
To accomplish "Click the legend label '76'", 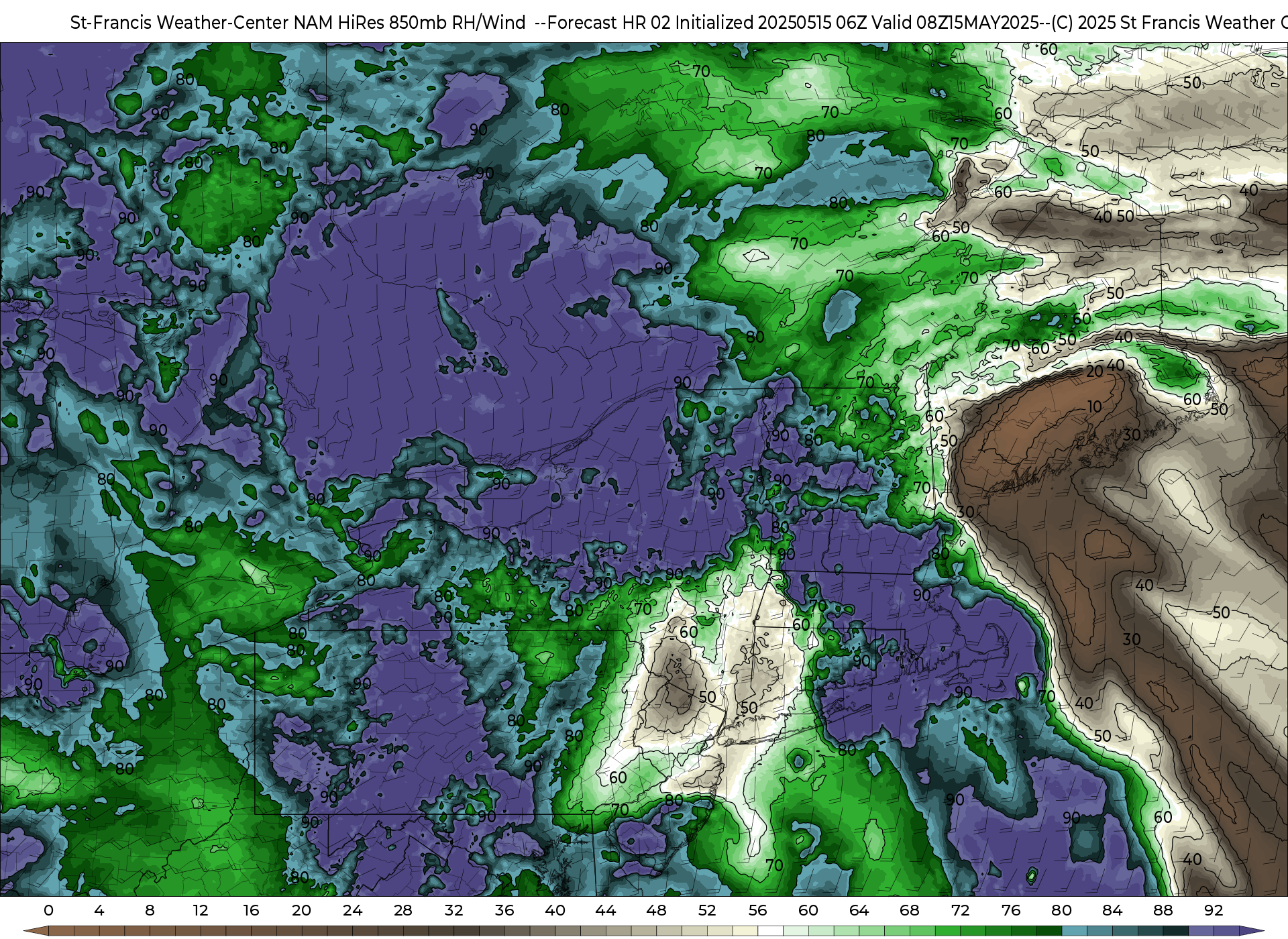I will point(1011,910).
